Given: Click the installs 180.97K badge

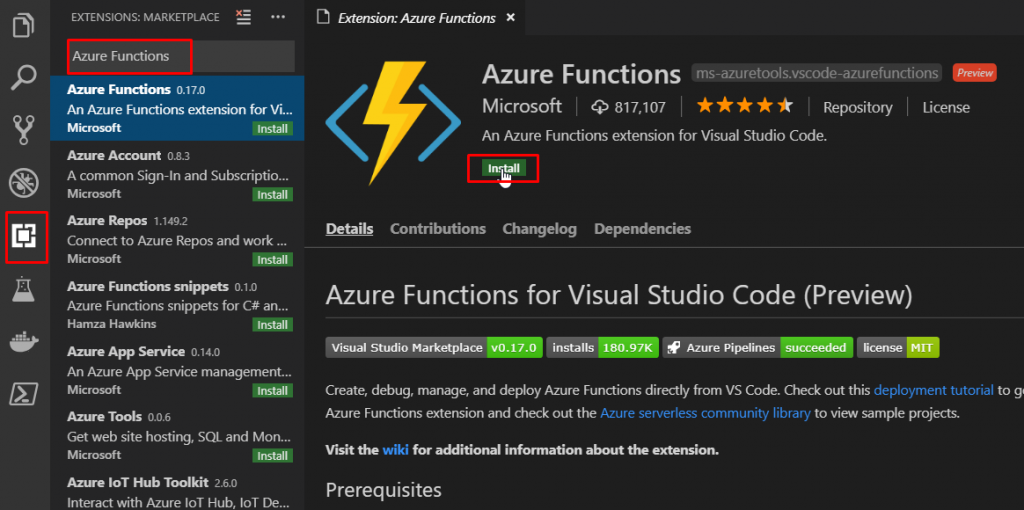Looking at the screenshot, I should [602, 347].
